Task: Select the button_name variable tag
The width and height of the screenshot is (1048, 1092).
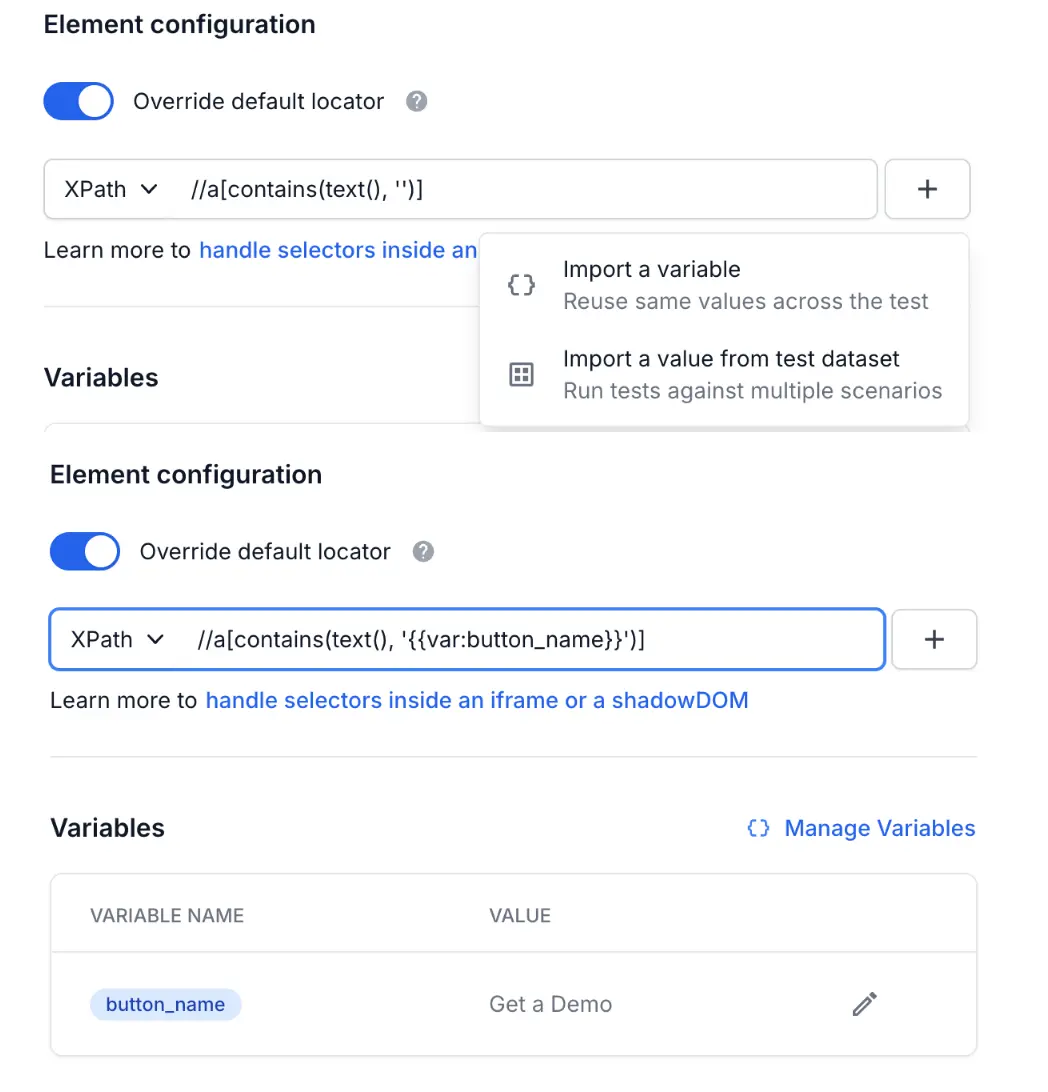Action: (x=166, y=1004)
